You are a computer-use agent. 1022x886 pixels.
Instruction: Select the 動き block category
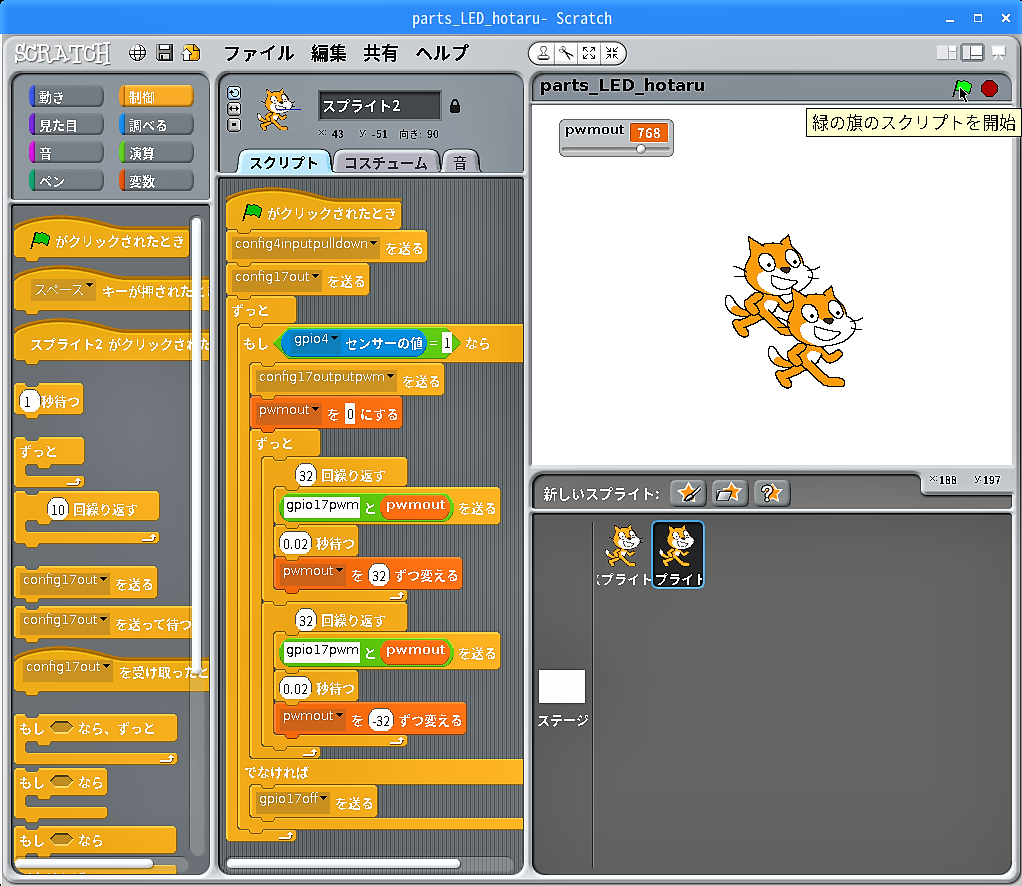[x=66, y=96]
